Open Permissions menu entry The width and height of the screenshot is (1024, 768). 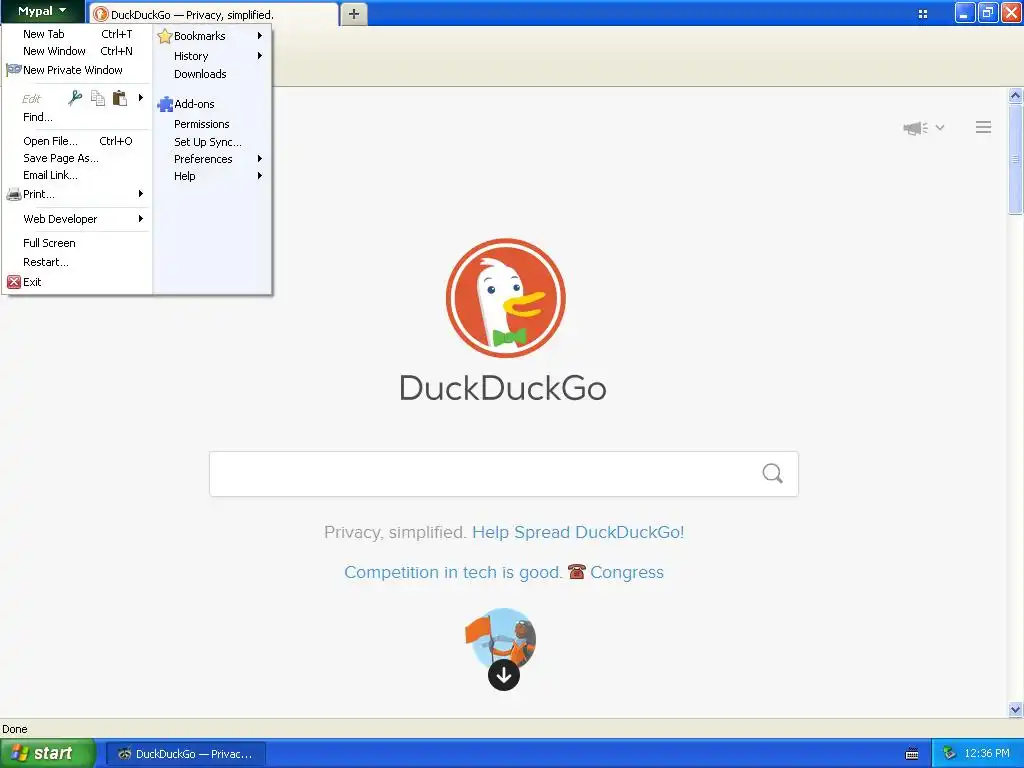click(212, 124)
